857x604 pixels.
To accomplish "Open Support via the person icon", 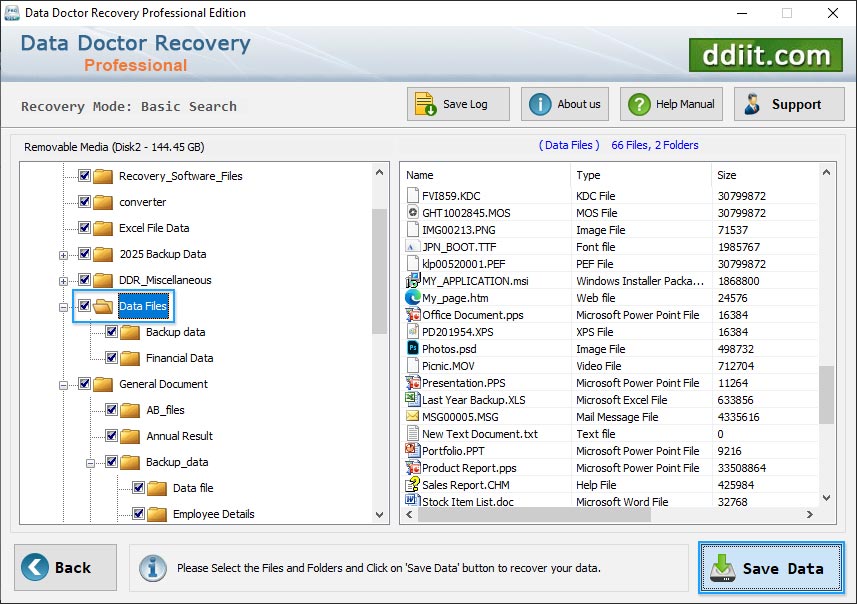I will click(x=751, y=103).
